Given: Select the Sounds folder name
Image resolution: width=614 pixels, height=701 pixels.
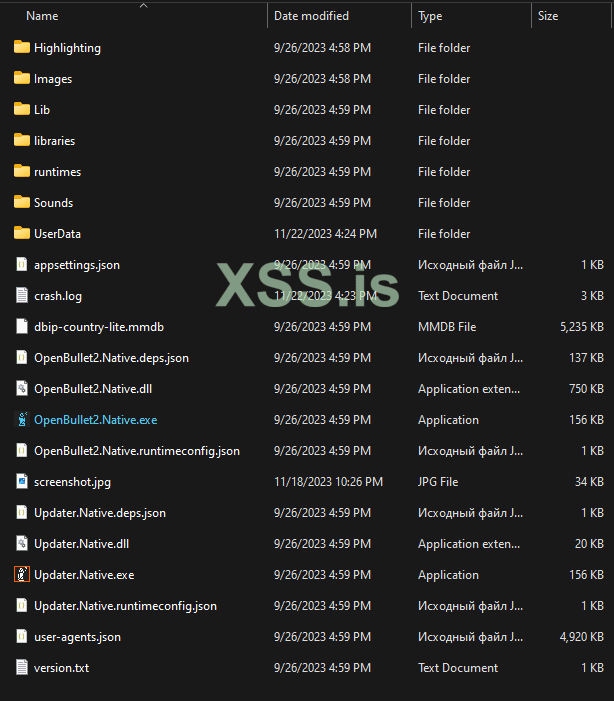Looking at the screenshot, I should (x=54, y=203).
